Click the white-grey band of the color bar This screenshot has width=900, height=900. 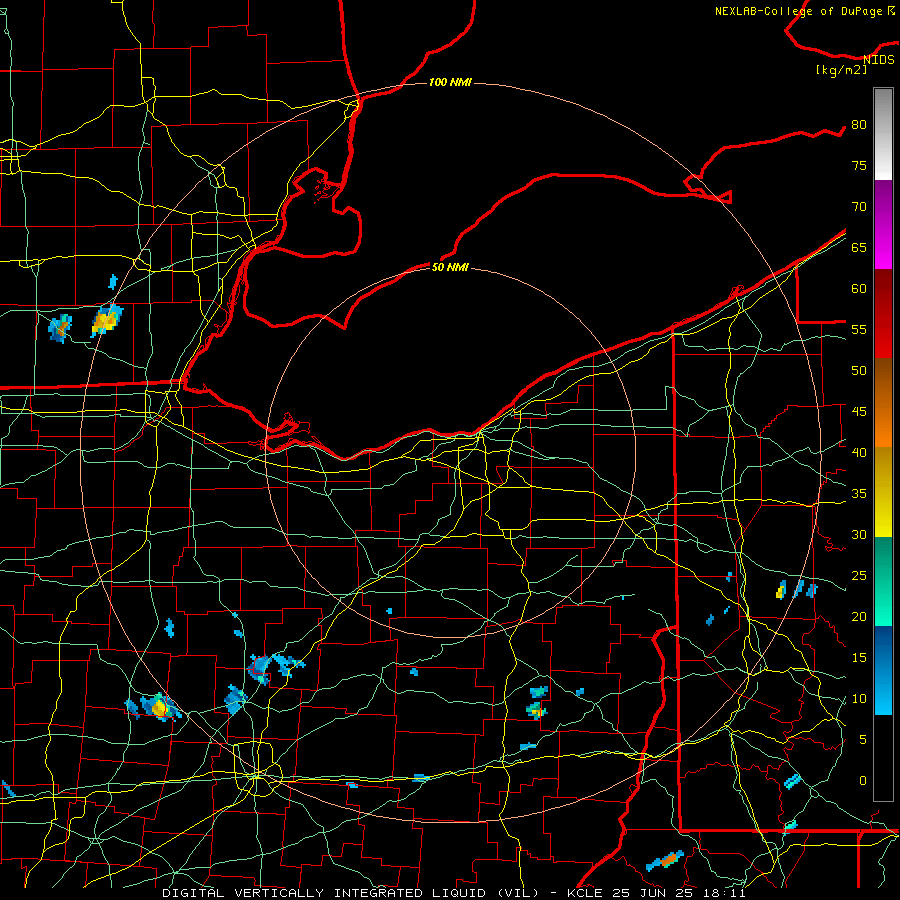pos(883,134)
